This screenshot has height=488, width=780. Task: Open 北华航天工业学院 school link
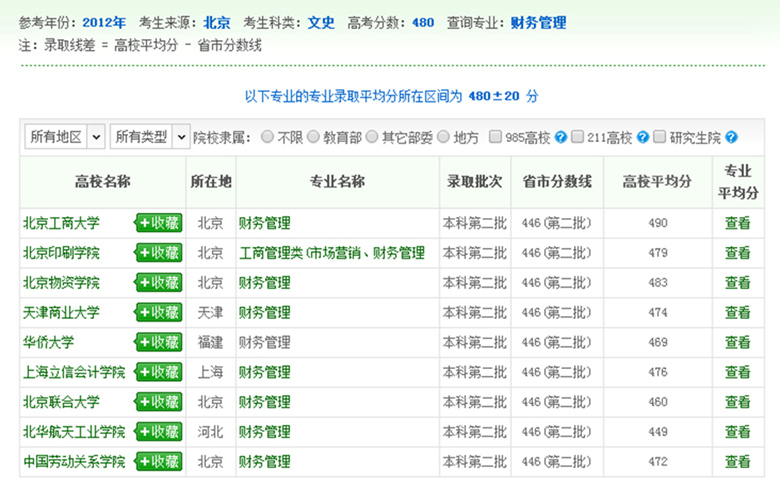pos(74,432)
